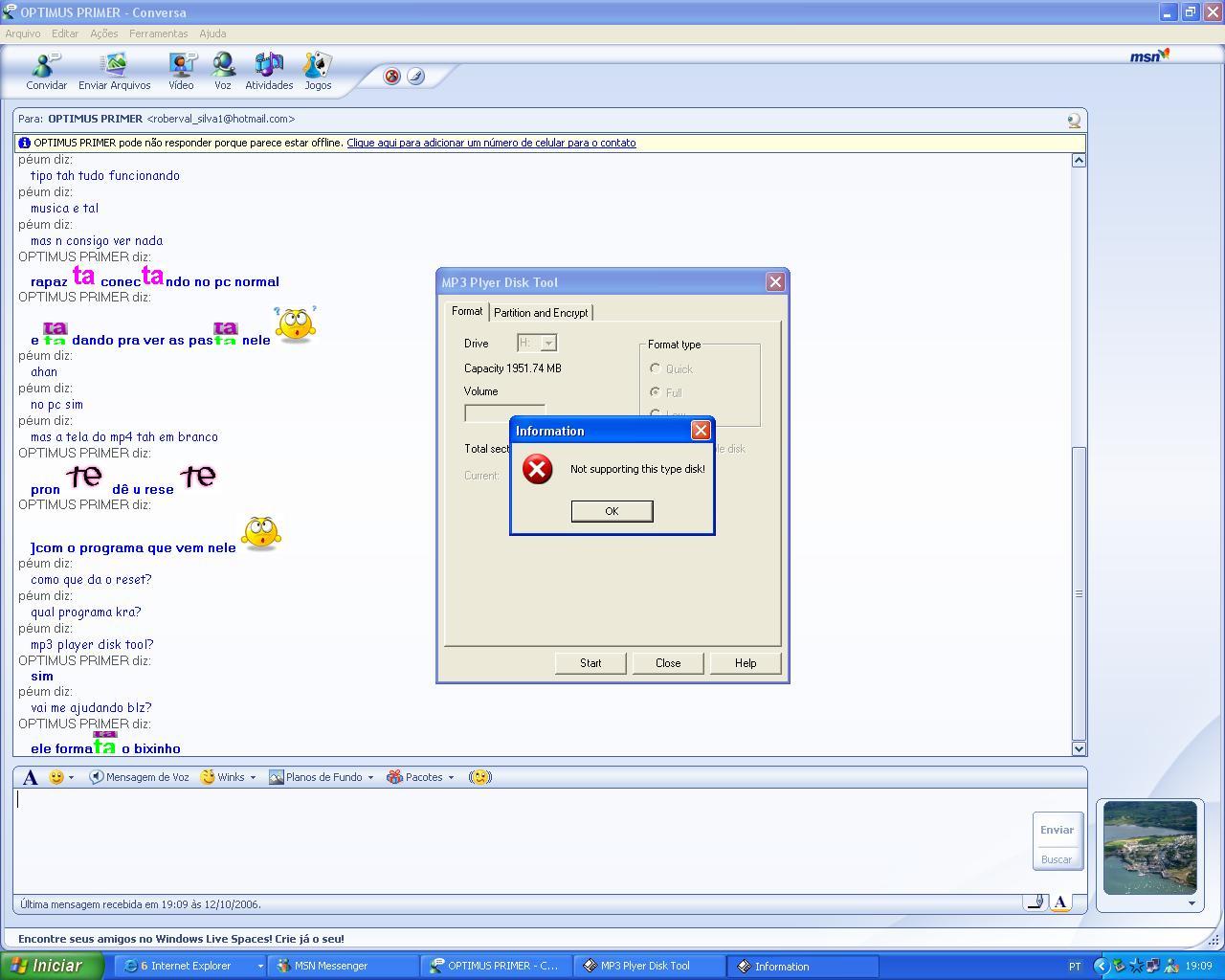
Task: Switch to MP3 Plyer Disk Tool taskbar button
Action: [648, 966]
